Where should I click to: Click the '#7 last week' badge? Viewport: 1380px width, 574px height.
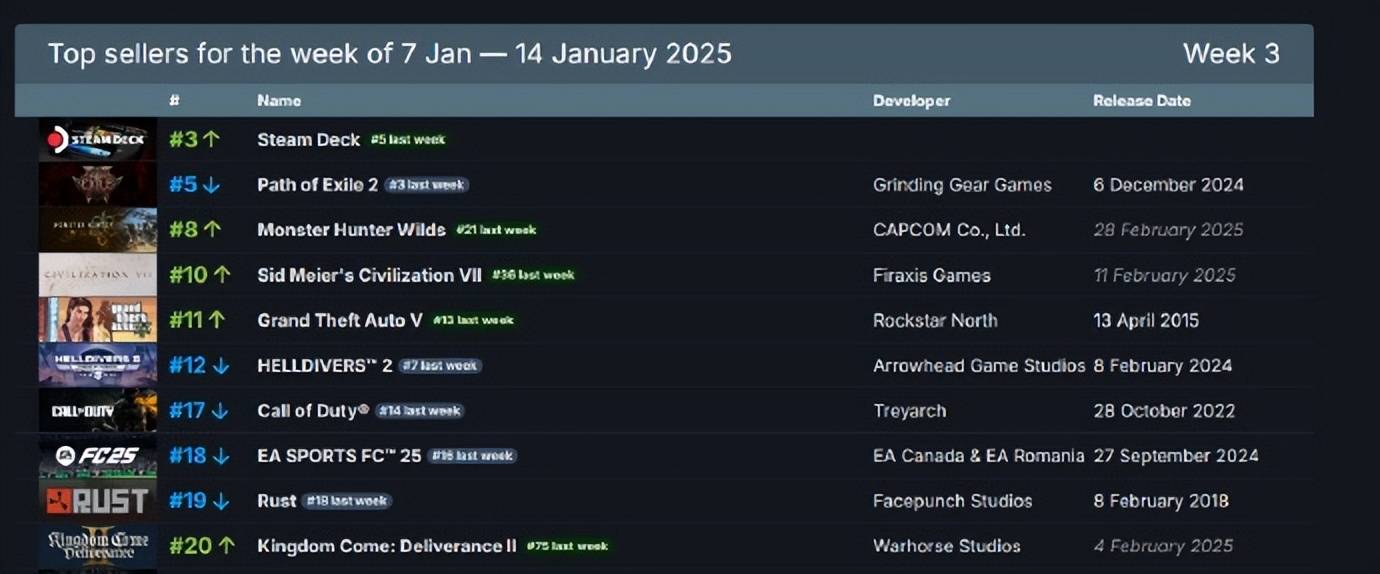point(440,366)
